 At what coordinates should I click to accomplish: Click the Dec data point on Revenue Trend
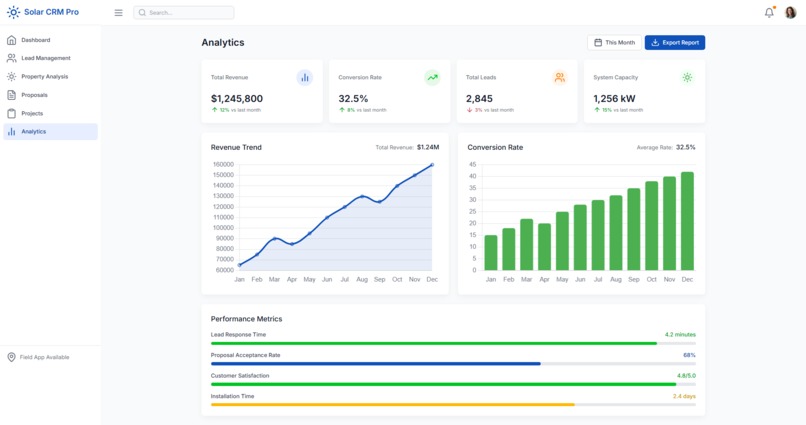pos(432,165)
